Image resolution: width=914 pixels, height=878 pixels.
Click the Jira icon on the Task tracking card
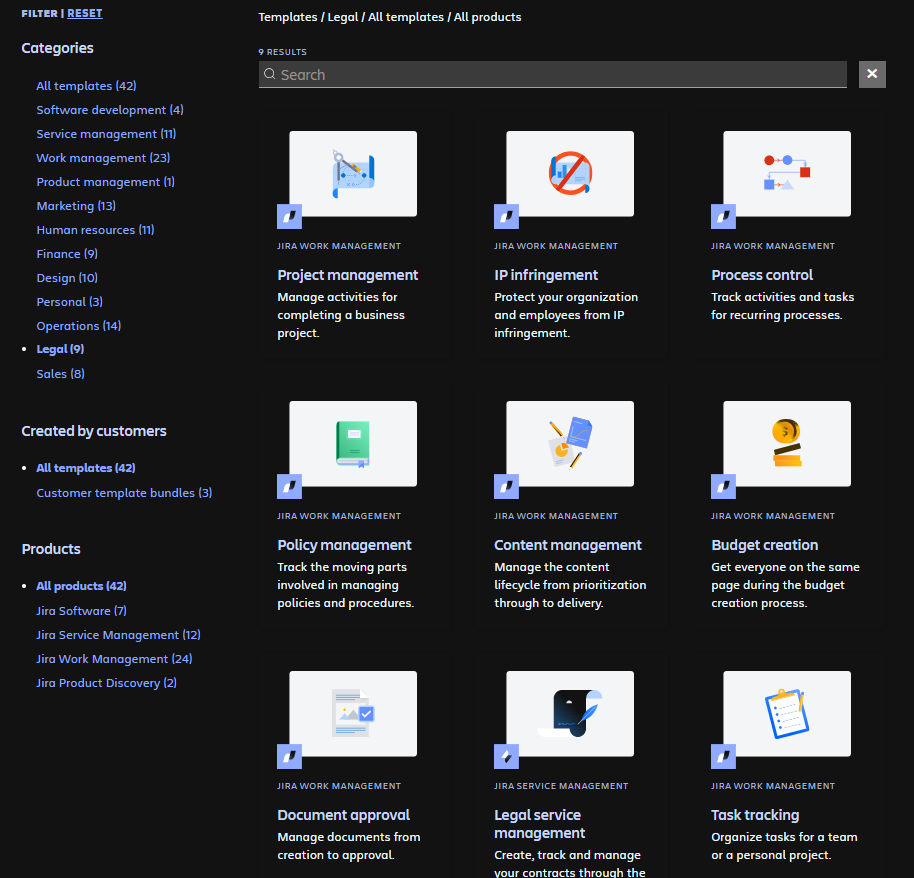coord(723,756)
